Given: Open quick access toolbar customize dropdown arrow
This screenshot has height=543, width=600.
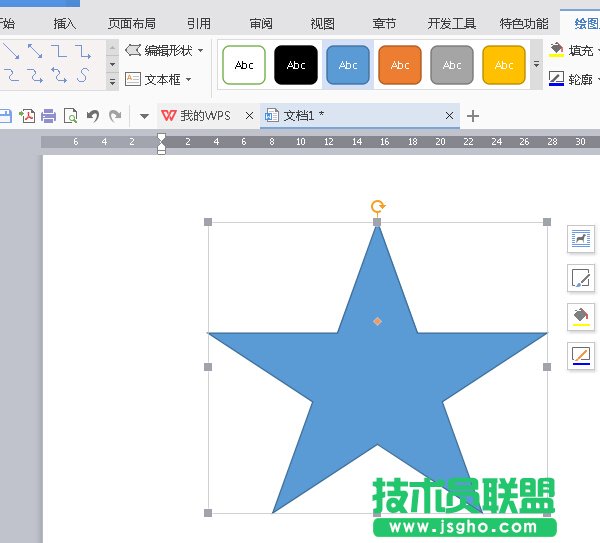Looking at the screenshot, I should pyautogui.click(x=144, y=116).
